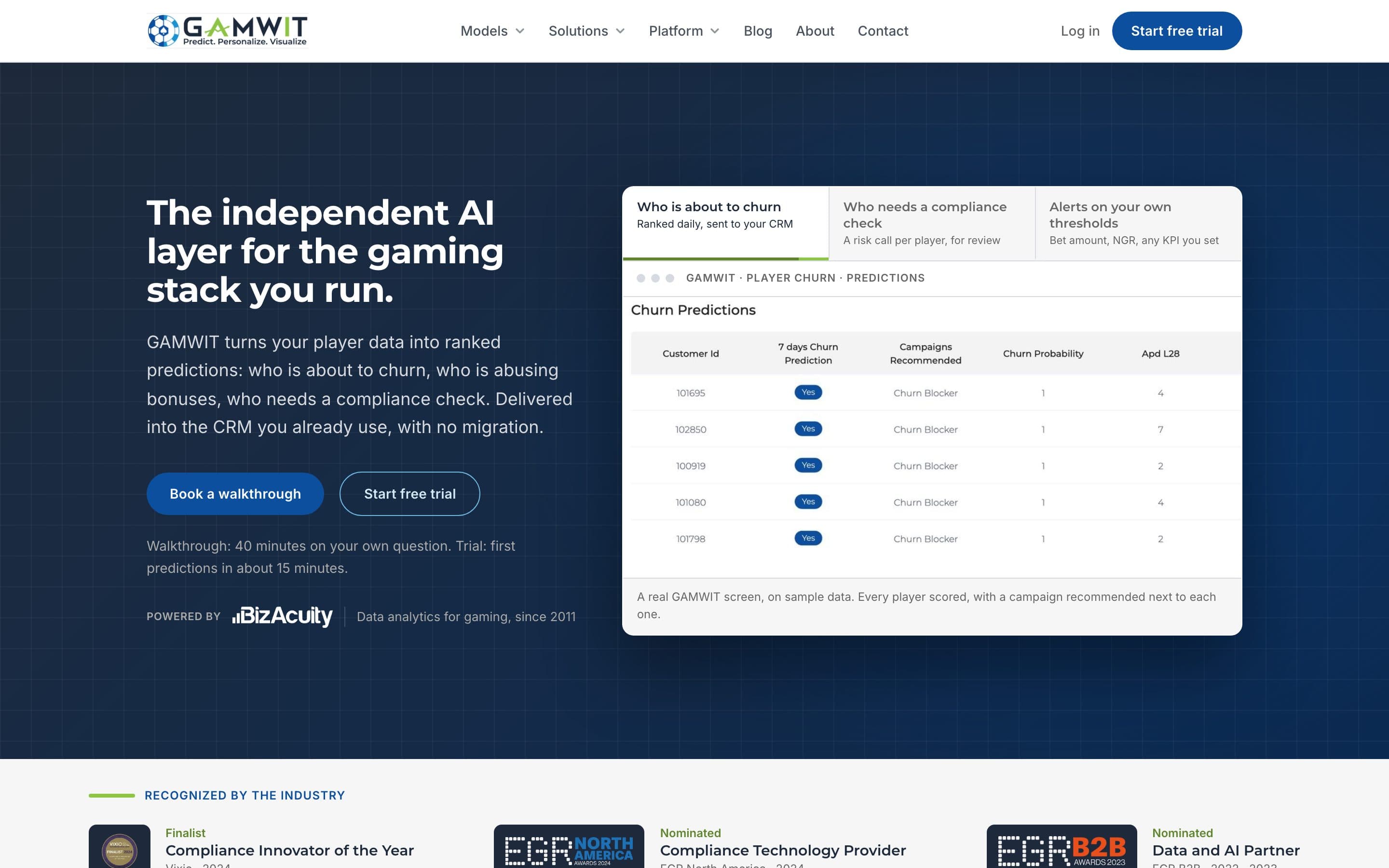The height and width of the screenshot is (868, 1389).
Task: Open the Contact page
Action: pos(883,31)
